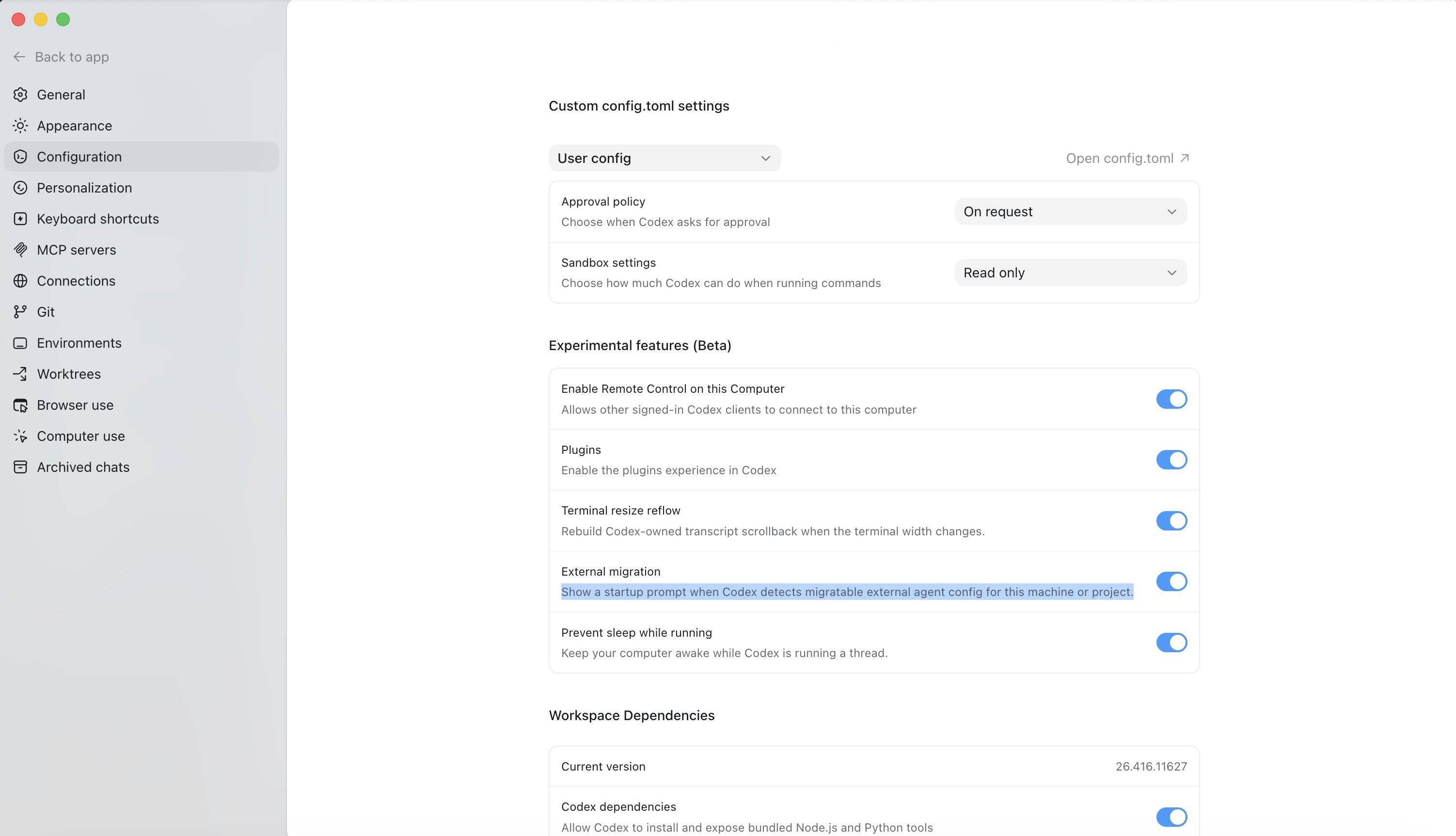This screenshot has width=1456, height=836.
Task: Click the General gear icon
Action: tap(20, 95)
